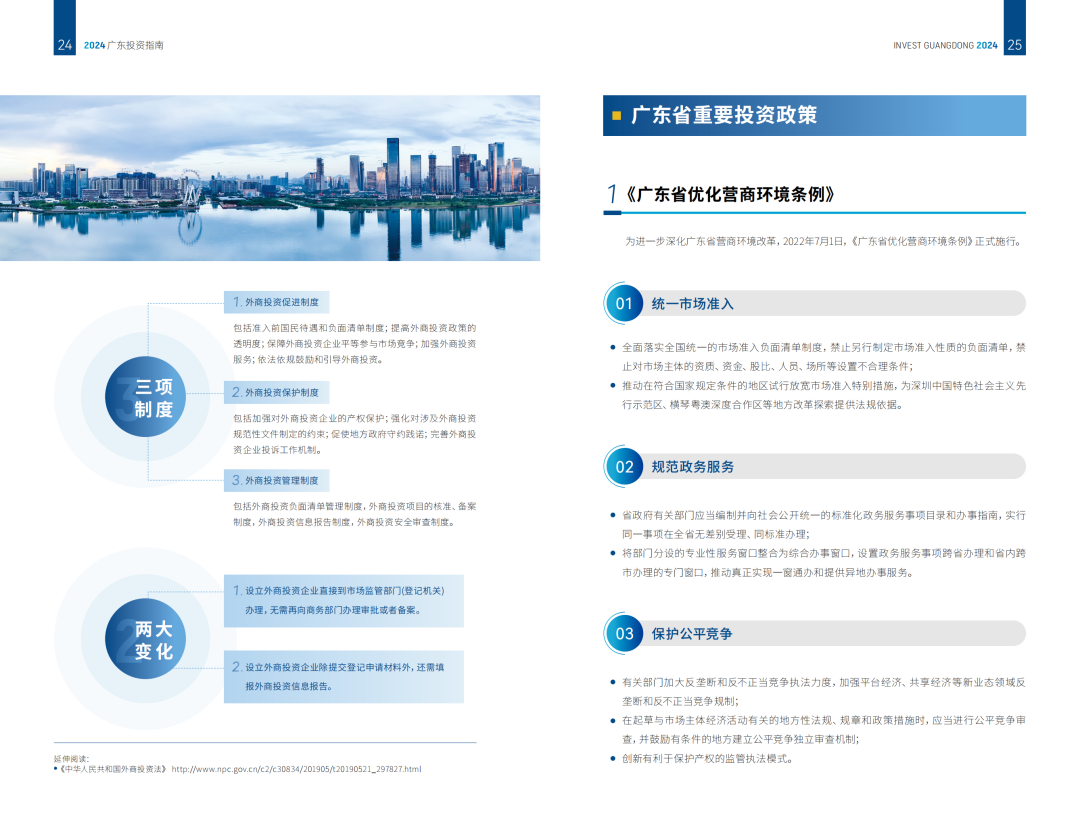This screenshot has height=826, width=1080.
Task: Click the INVEST GUANGDONG 2024 header text
Action: (x=944, y=45)
